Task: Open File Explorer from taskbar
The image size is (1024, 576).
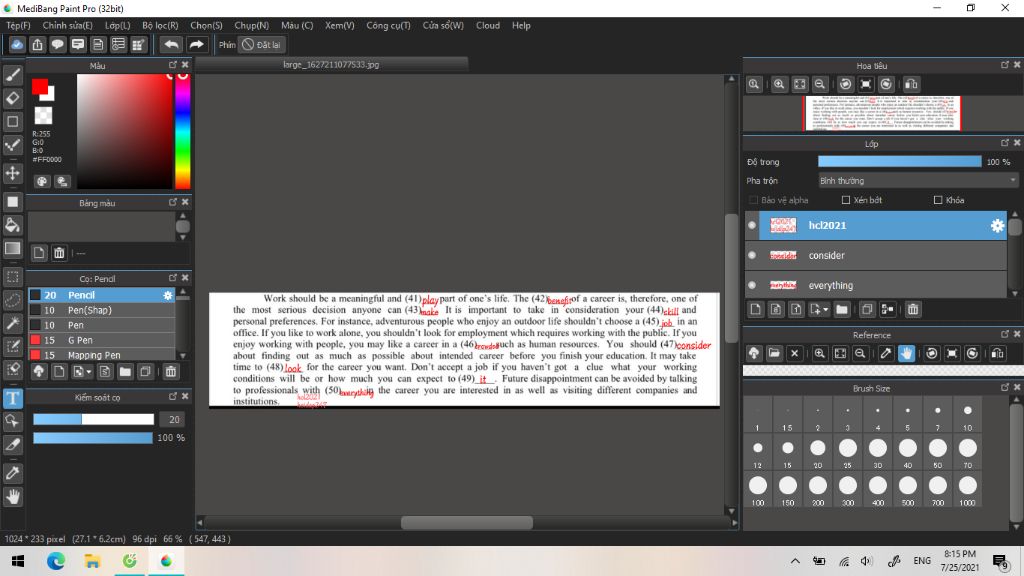Action: 92,561
